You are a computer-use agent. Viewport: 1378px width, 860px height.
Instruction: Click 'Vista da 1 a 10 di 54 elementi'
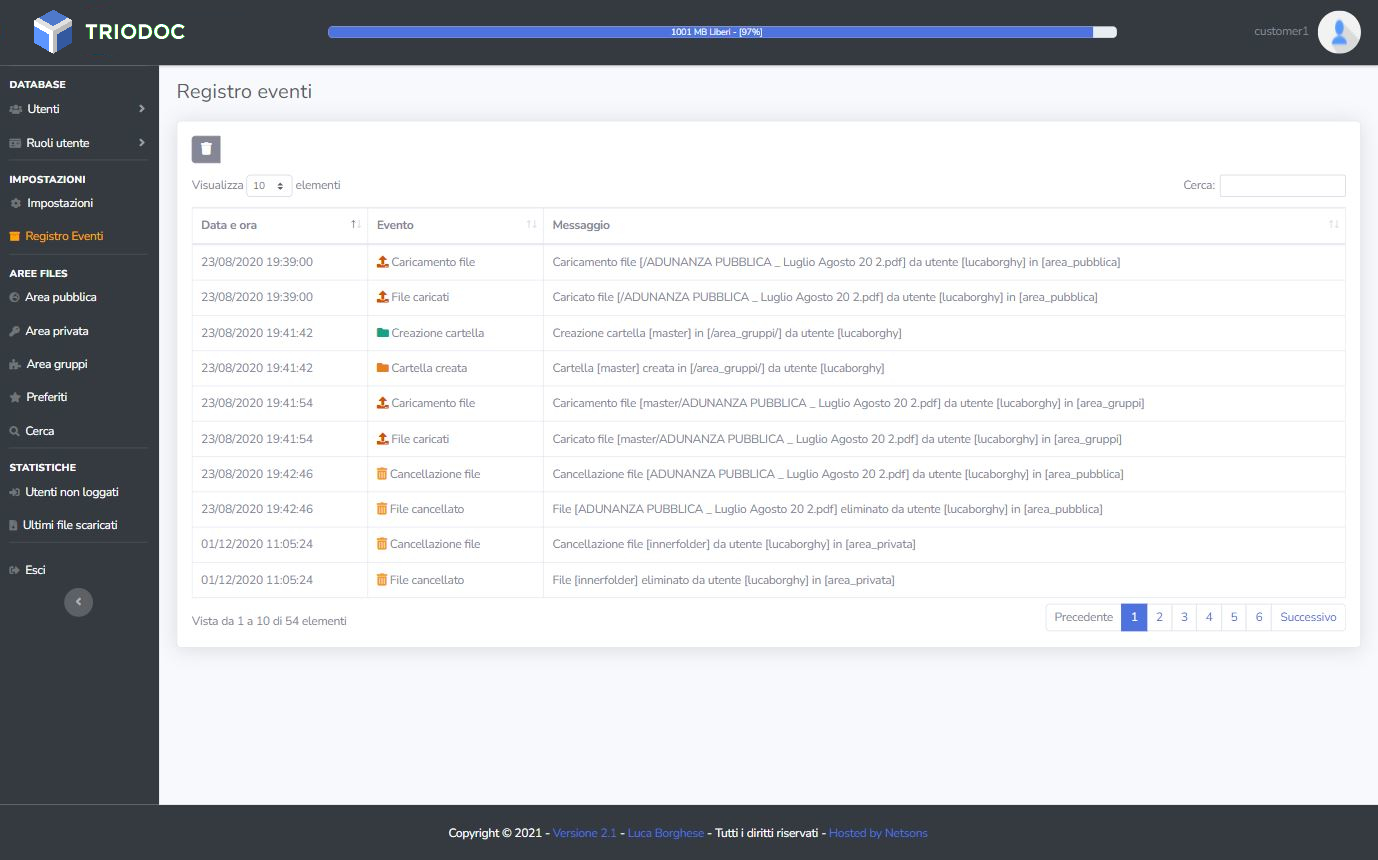(x=269, y=621)
